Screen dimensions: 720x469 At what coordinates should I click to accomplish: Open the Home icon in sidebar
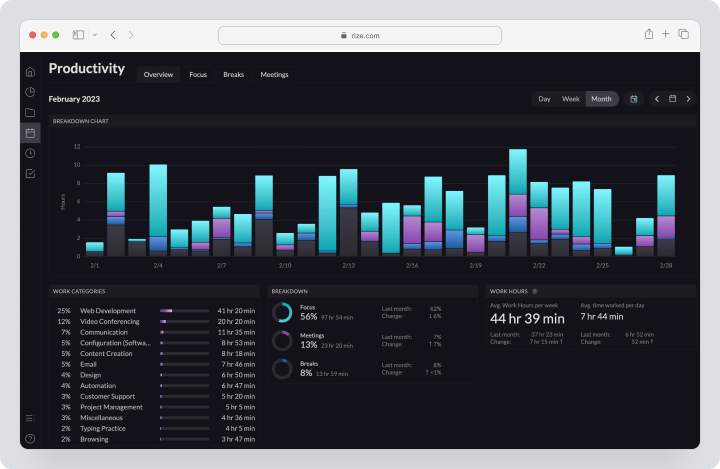click(30, 72)
